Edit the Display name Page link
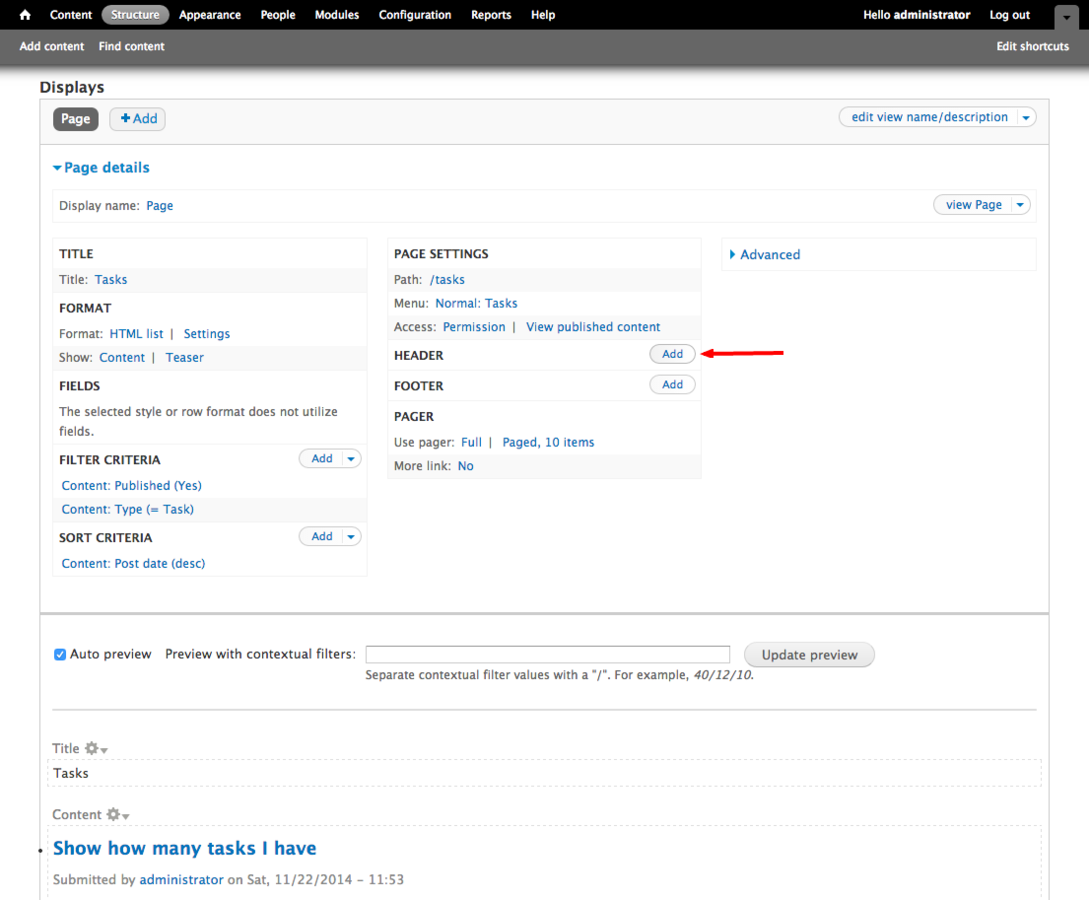1089x900 pixels. click(x=160, y=206)
